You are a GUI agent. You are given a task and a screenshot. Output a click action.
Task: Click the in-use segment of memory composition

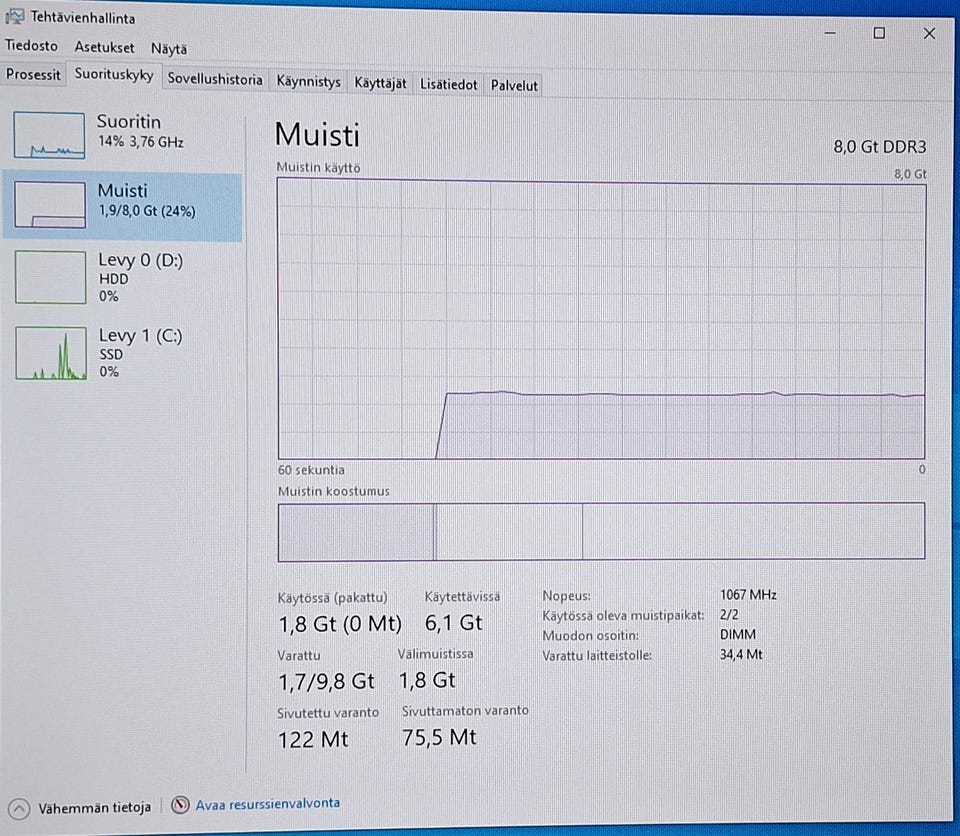(x=356, y=532)
